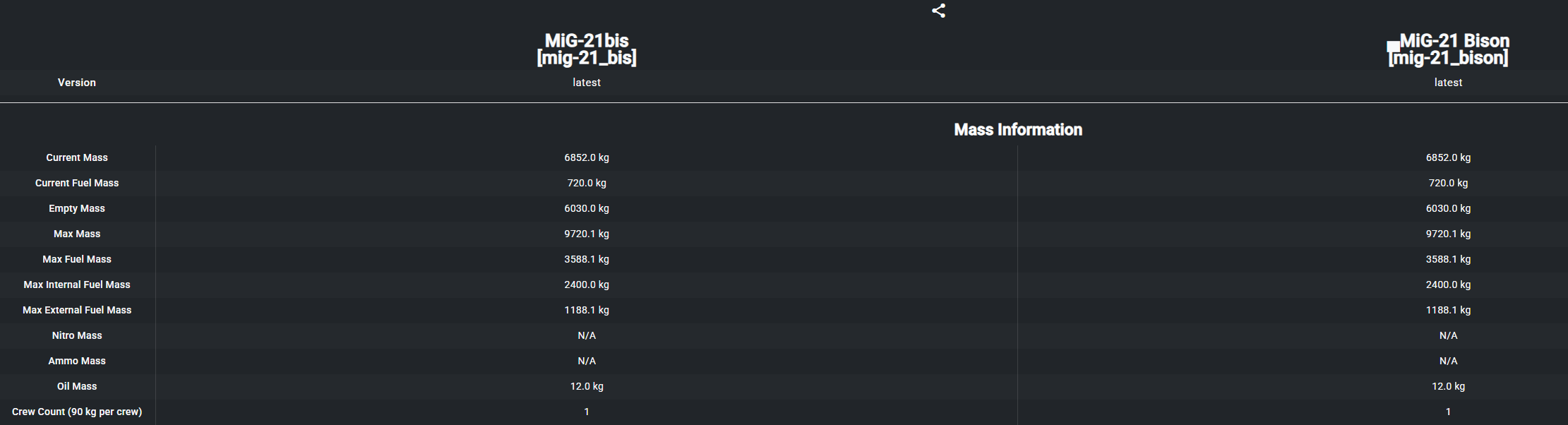Select the MiG-21 Bison version "latest" value
Viewport: 1568px width, 425px height.
pyautogui.click(x=1448, y=83)
